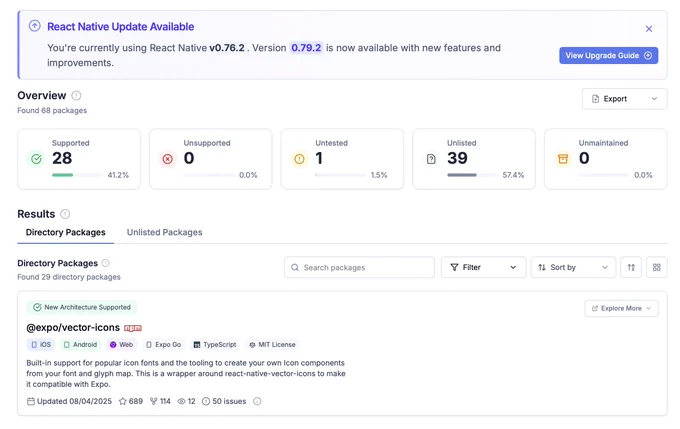
Task: Expand the Filter dropdown
Action: coord(484,267)
